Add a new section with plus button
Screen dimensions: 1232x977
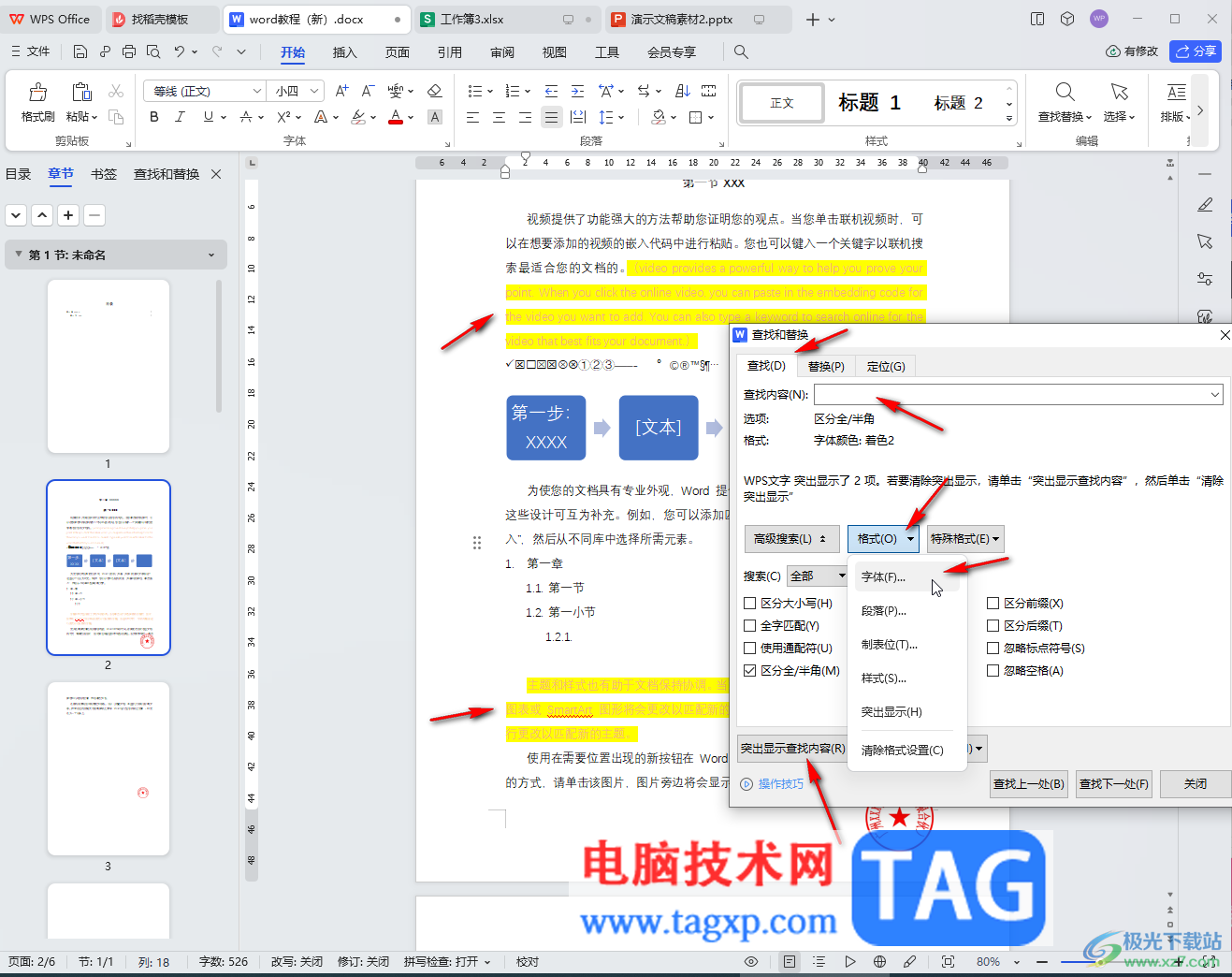68,215
